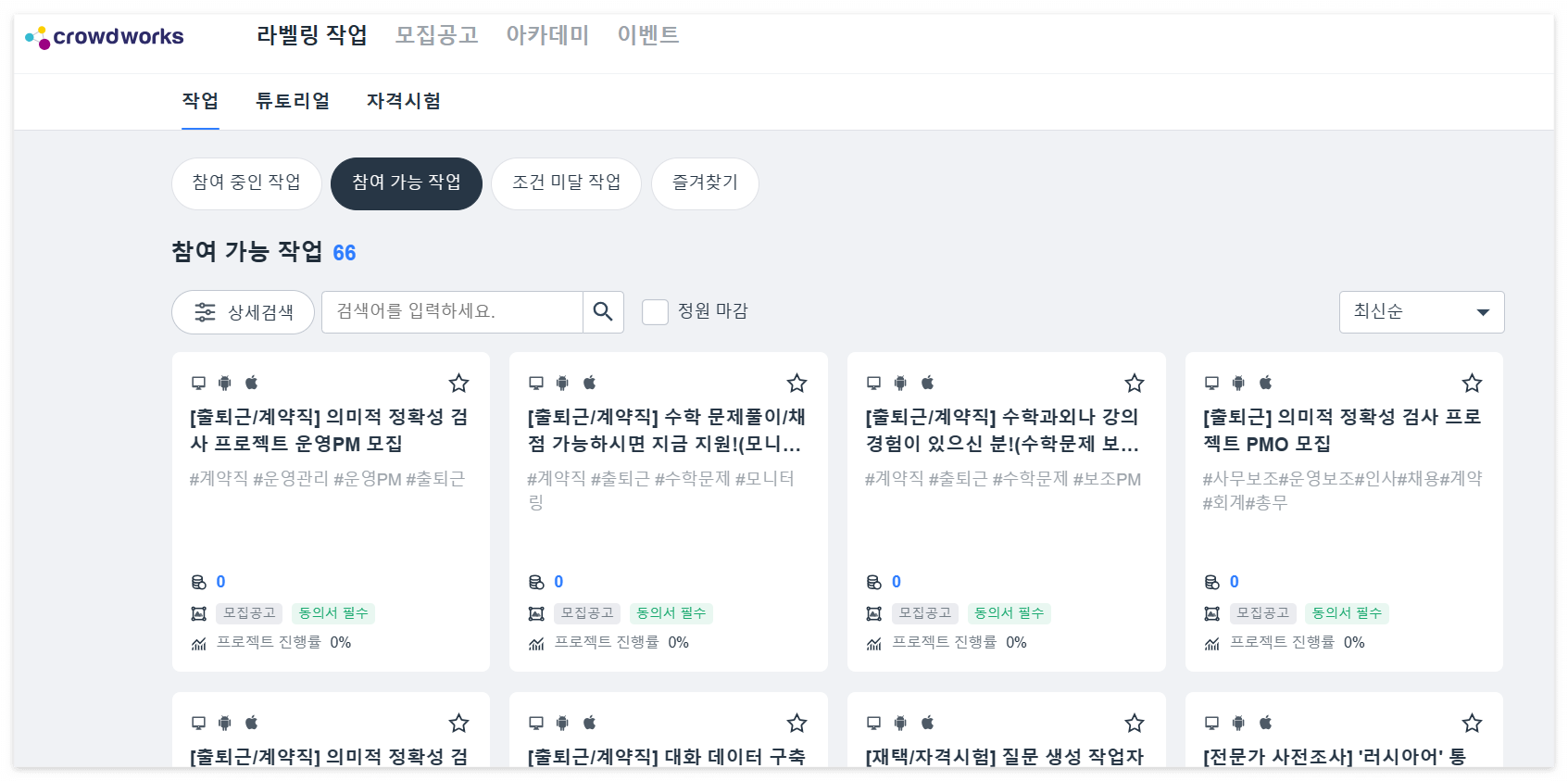Open the 아카데미 top menu
This screenshot has height=781, width=1568.
pyautogui.click(x=547, y=35)
